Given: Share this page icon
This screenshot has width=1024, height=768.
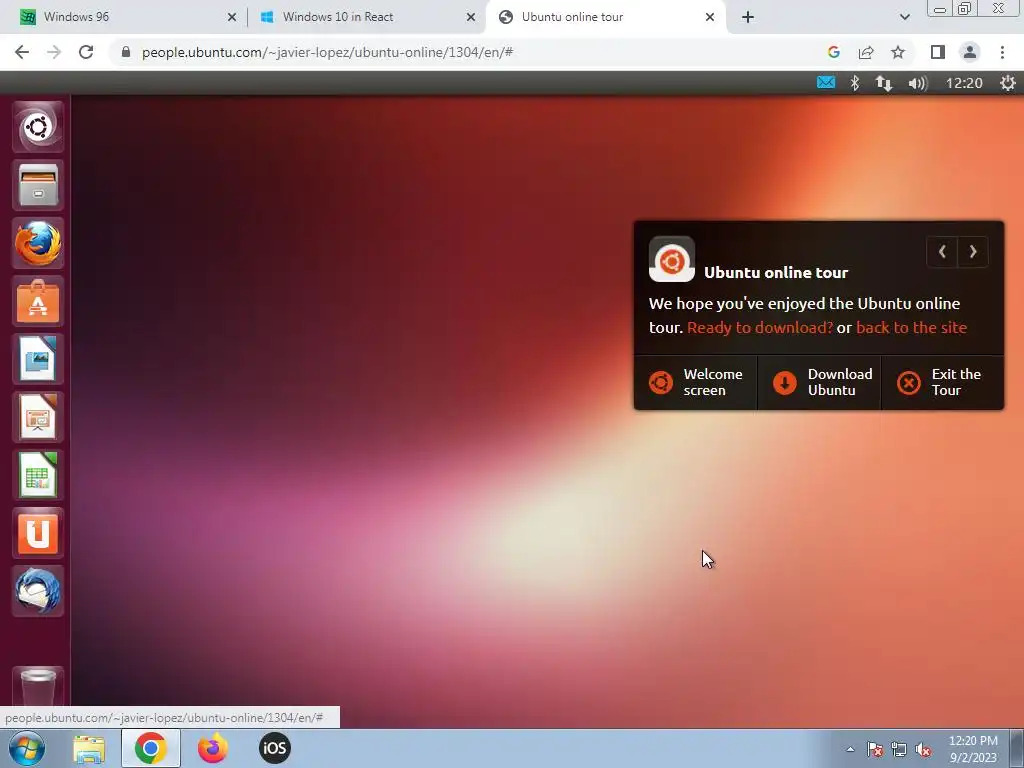Looking at the screenshot, I should 866,52.
